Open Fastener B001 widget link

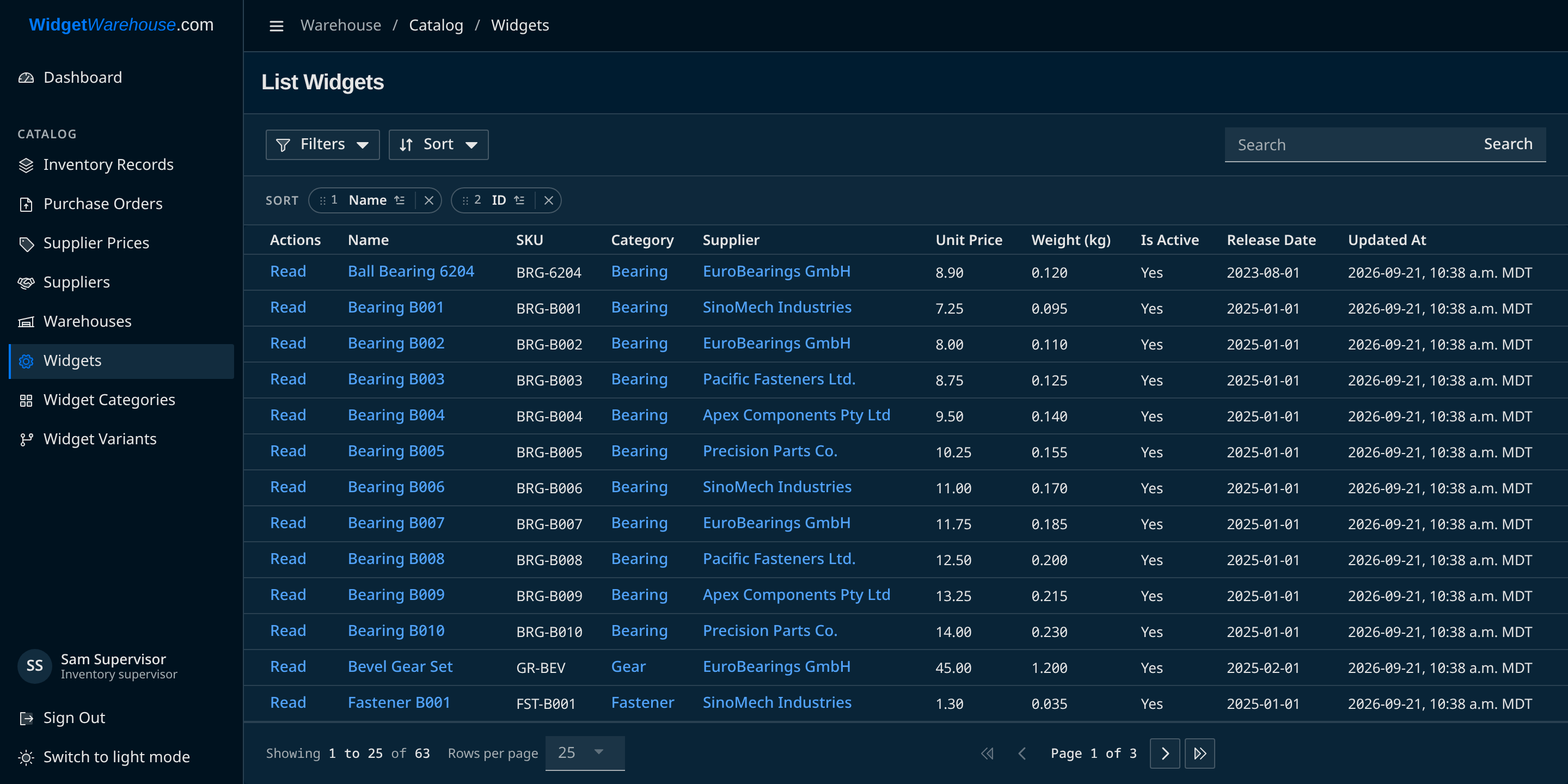pyautogui.click(x=399, y=702)
